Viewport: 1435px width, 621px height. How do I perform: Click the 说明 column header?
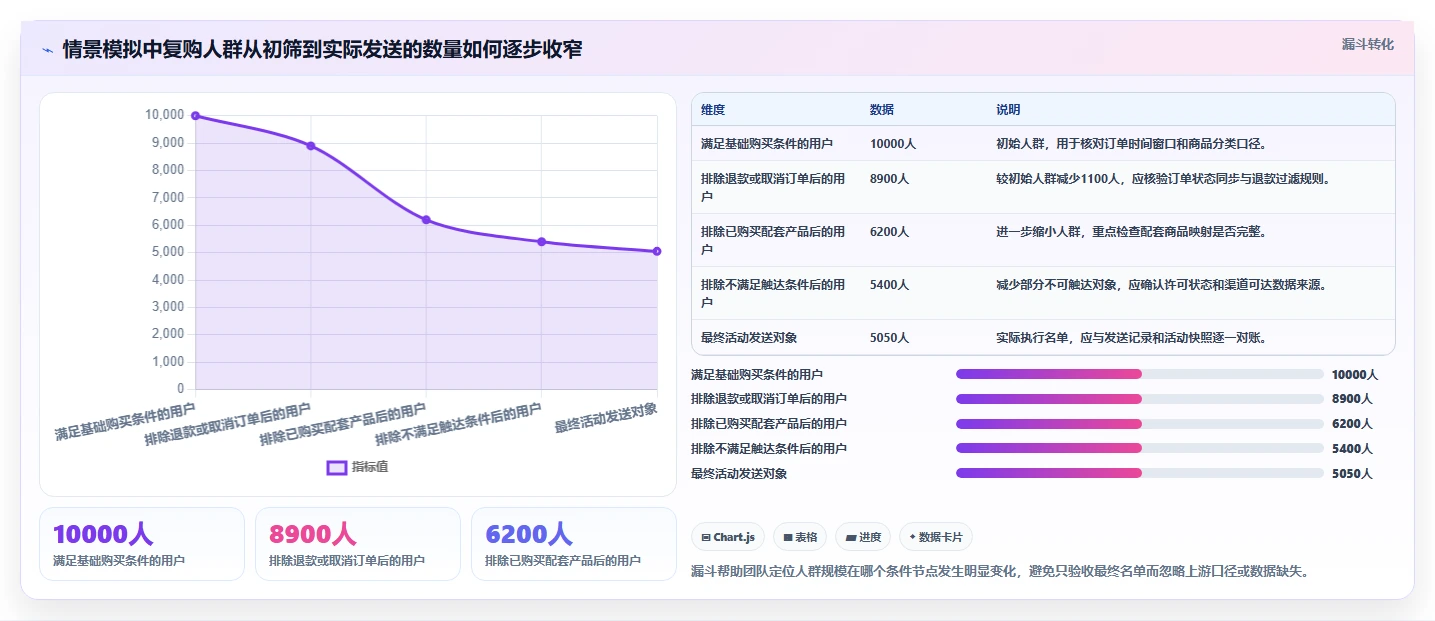[x=1008, y=110]
